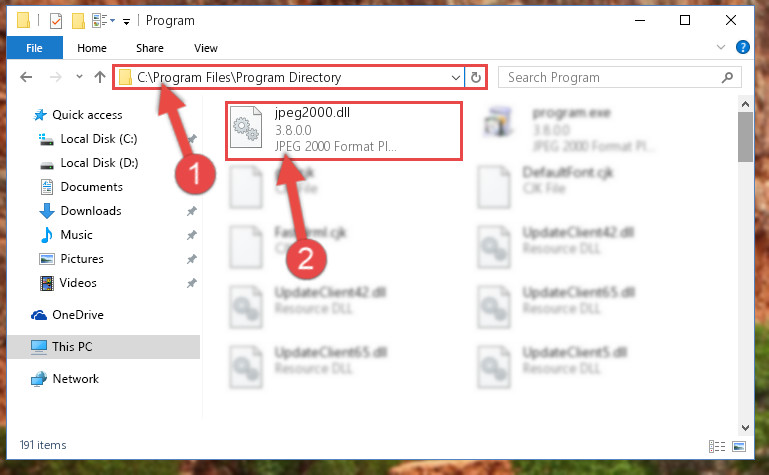Navigate up one folder level
Viewport: 769px width, 475px height.
[100, 77]
